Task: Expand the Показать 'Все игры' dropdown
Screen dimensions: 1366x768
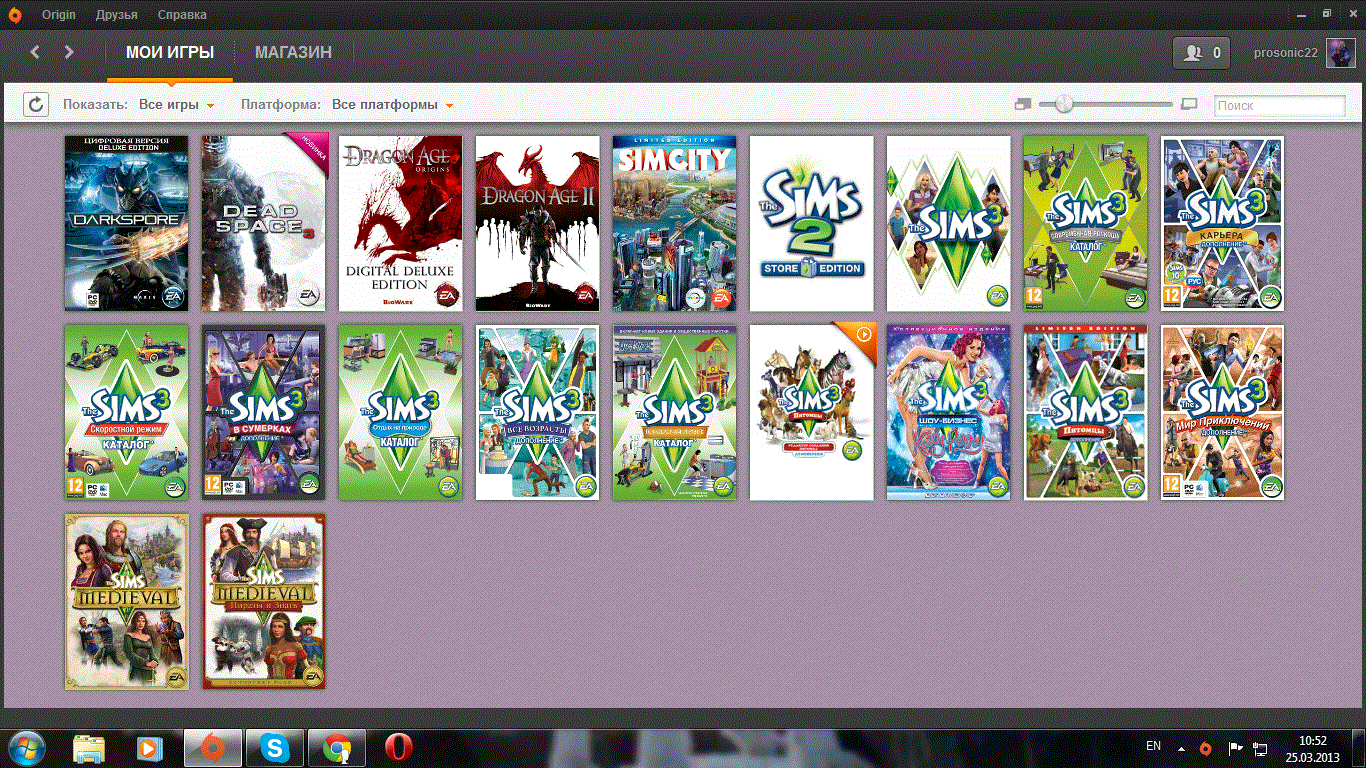Action: coord(177,104)
